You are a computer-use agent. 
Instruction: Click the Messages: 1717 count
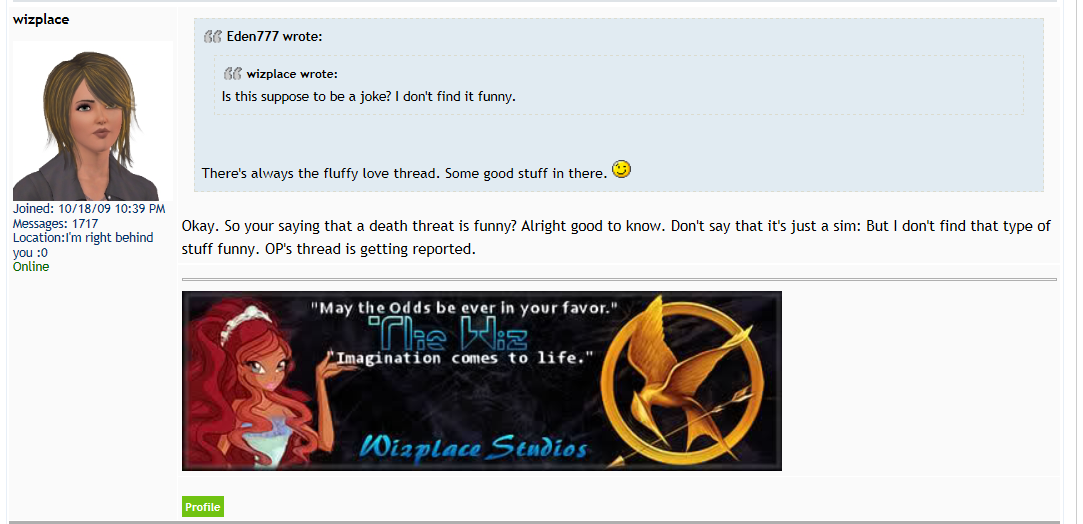coord(55,224)
